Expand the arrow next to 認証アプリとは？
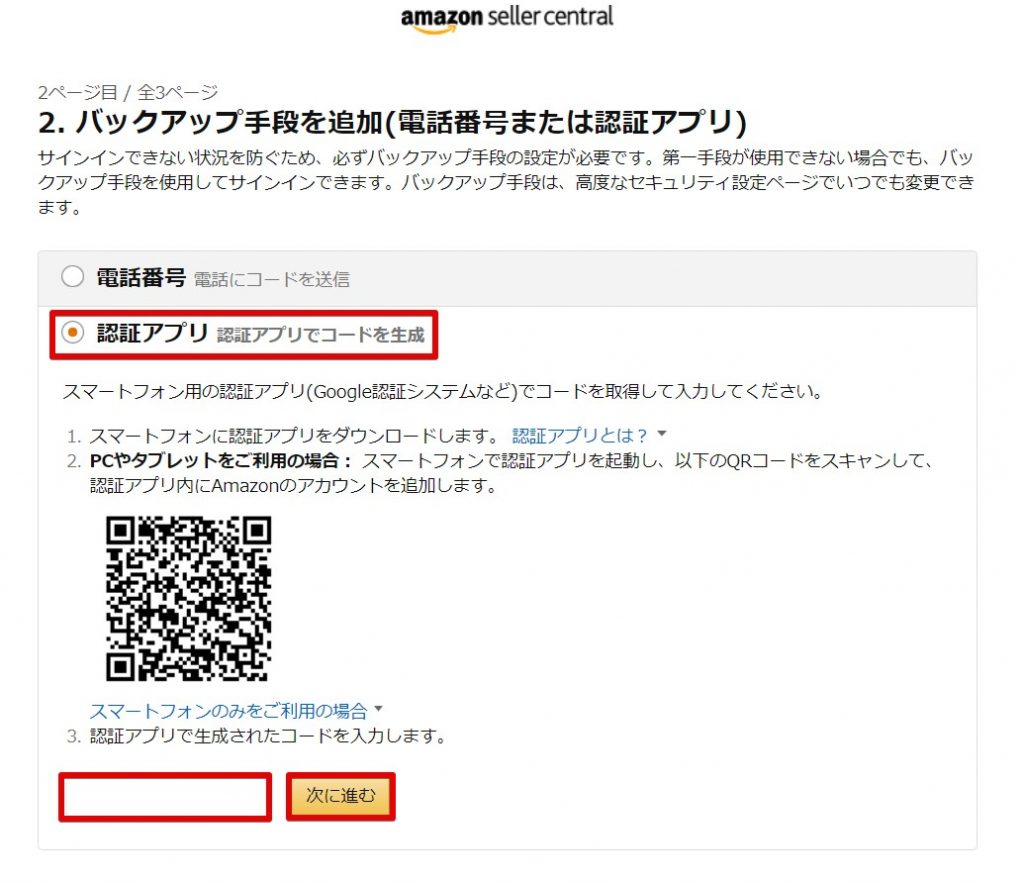 662,434
